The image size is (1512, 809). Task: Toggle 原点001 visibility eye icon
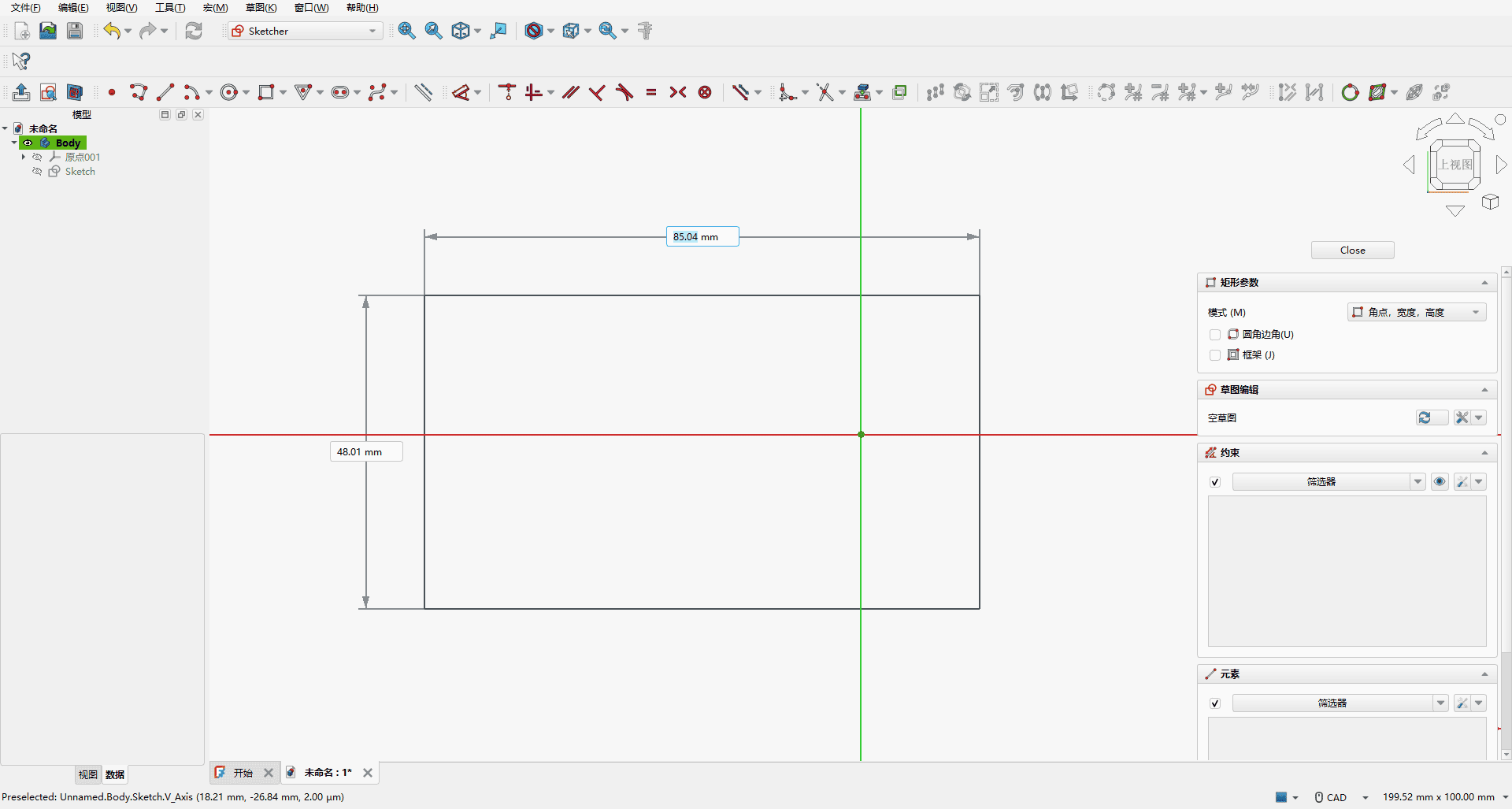[37, 157]
